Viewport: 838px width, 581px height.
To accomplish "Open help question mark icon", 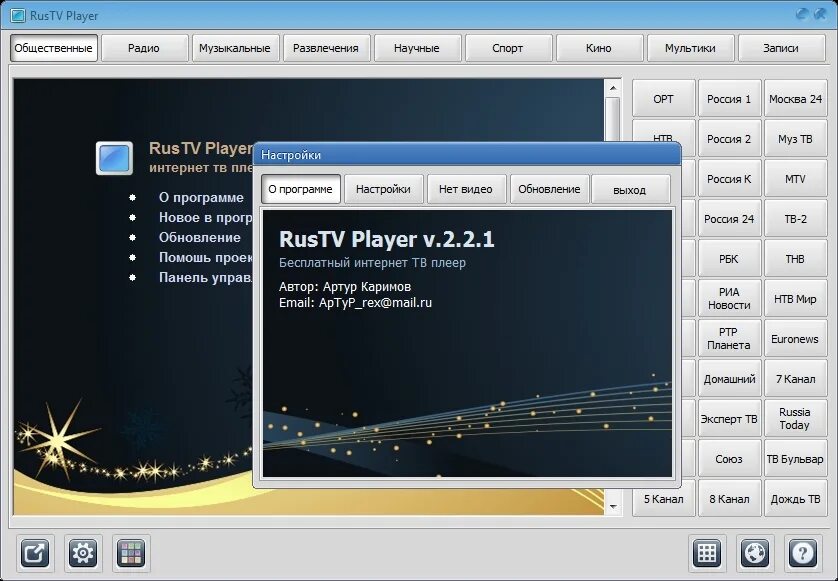I will 803,553.
